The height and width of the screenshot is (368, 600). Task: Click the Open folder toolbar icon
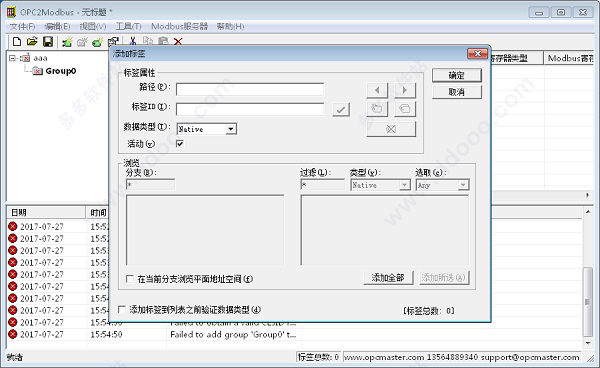[32, 41]
